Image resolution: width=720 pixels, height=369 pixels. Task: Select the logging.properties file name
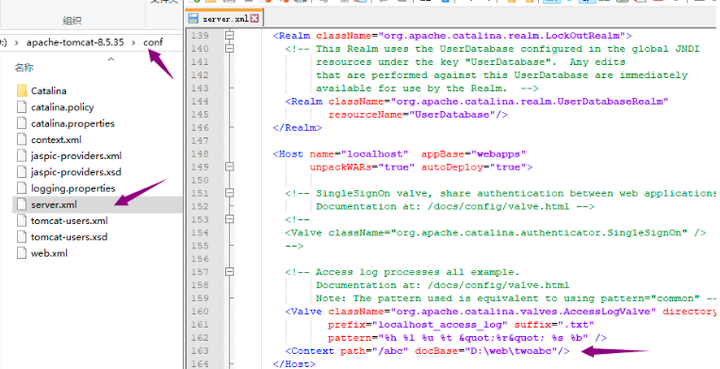coord(73,189)
